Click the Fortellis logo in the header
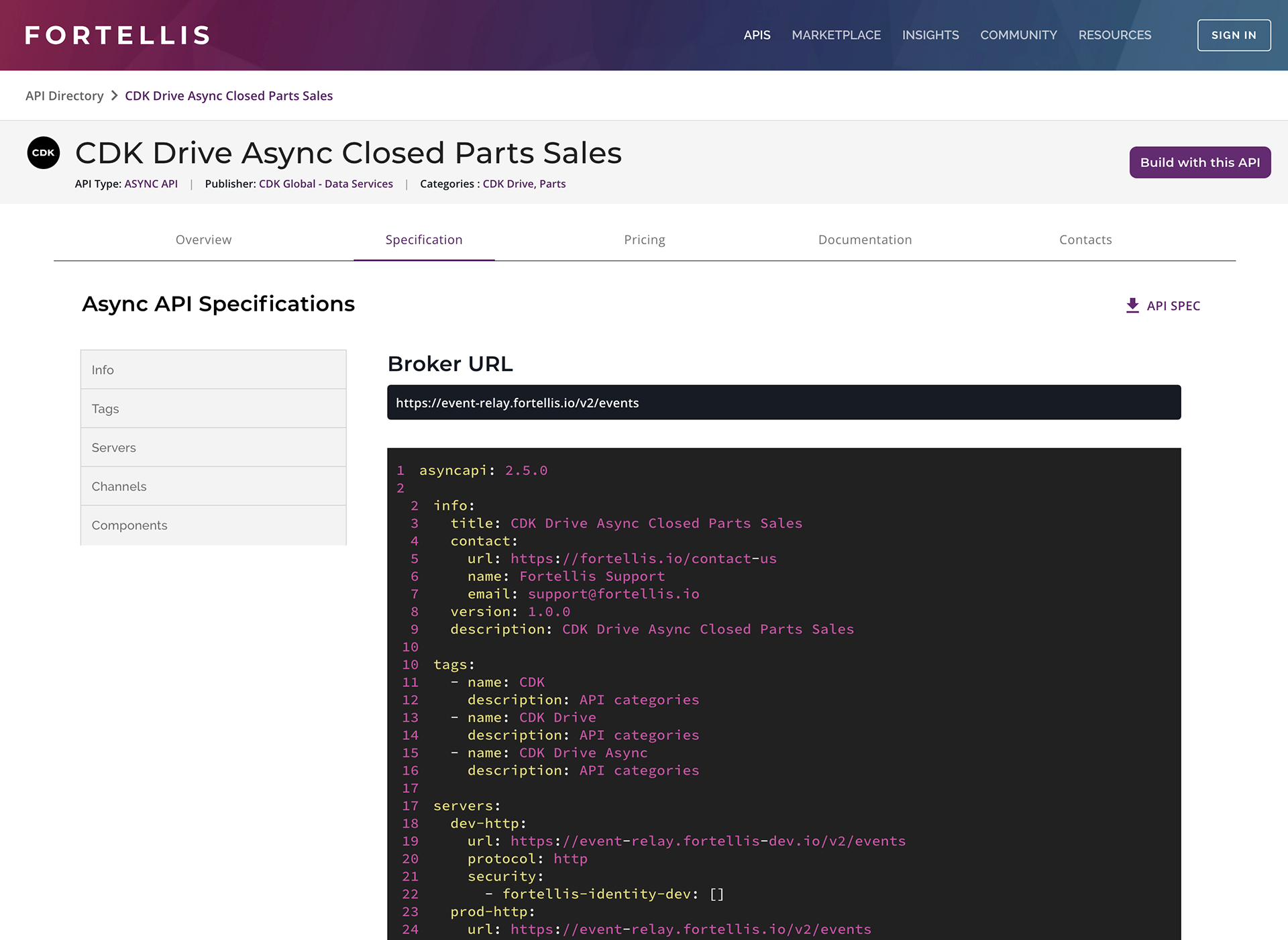Image resolution: width=1288 pixels, height=940 pixels. click(x=116, y=35)
